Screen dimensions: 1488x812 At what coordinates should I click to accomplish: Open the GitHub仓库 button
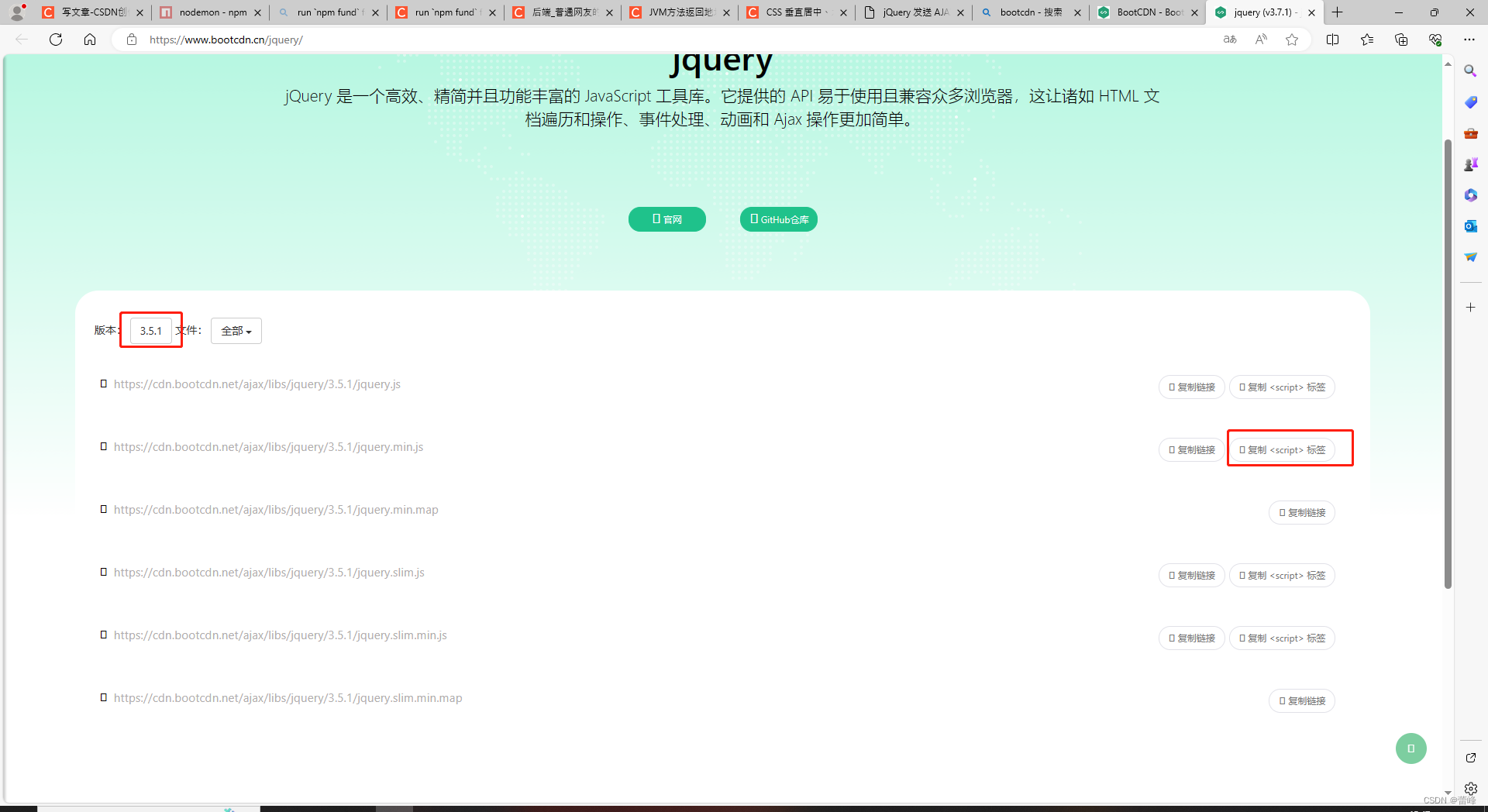tap(778, 219)
